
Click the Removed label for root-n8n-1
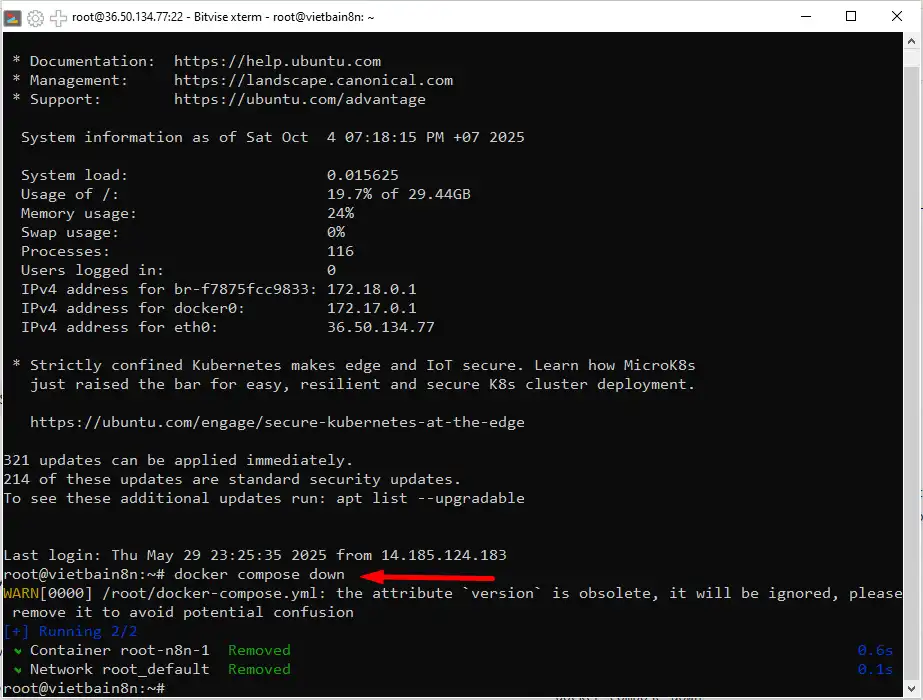pyautogui.click(x=258, y=650)
